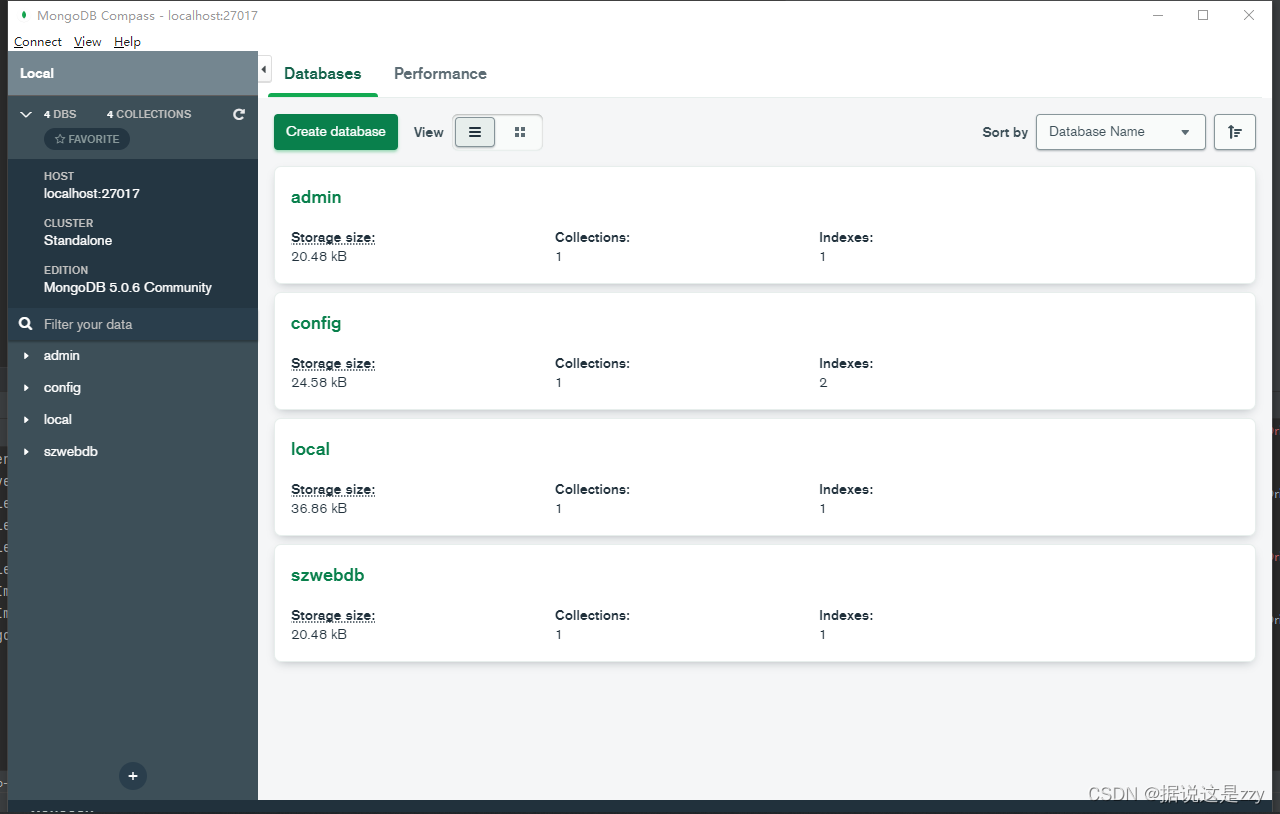Image resolution: width=1280 pixels, height=814 pixels.
Task: Expand the config database in sidebar
Action: pos(26,388)
